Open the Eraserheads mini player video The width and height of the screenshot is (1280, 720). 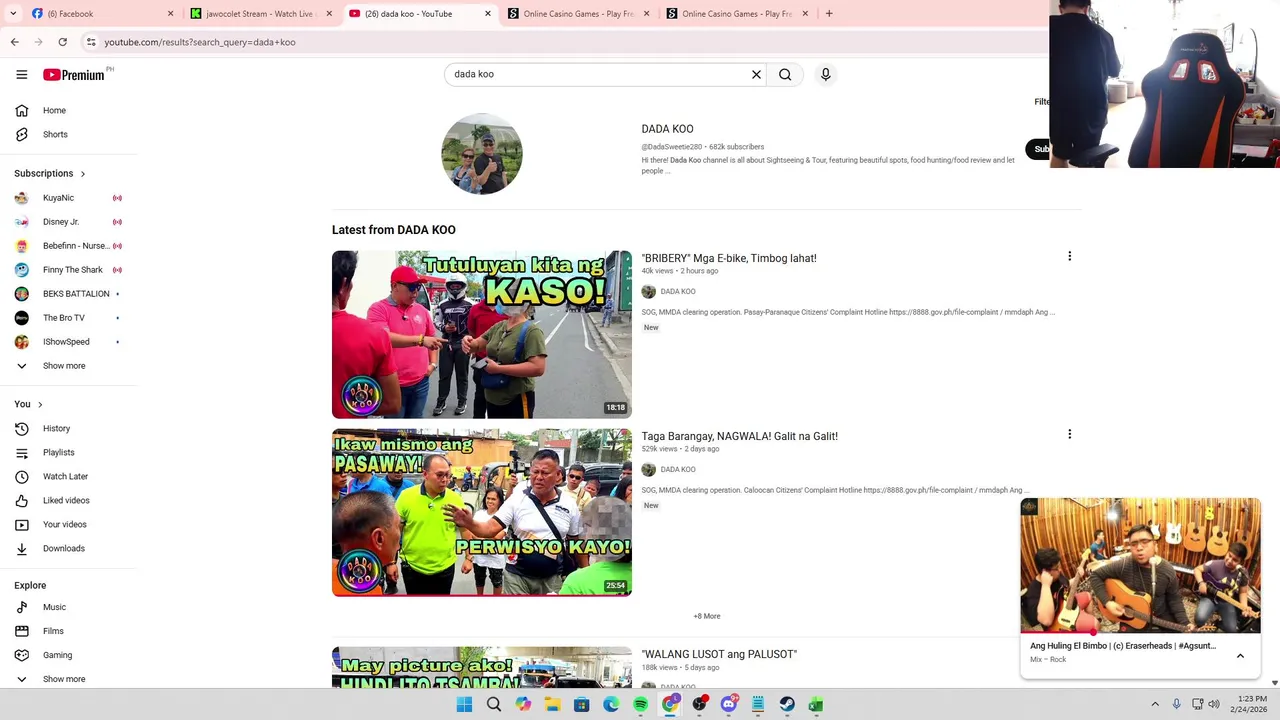[x=1140, y=565]
